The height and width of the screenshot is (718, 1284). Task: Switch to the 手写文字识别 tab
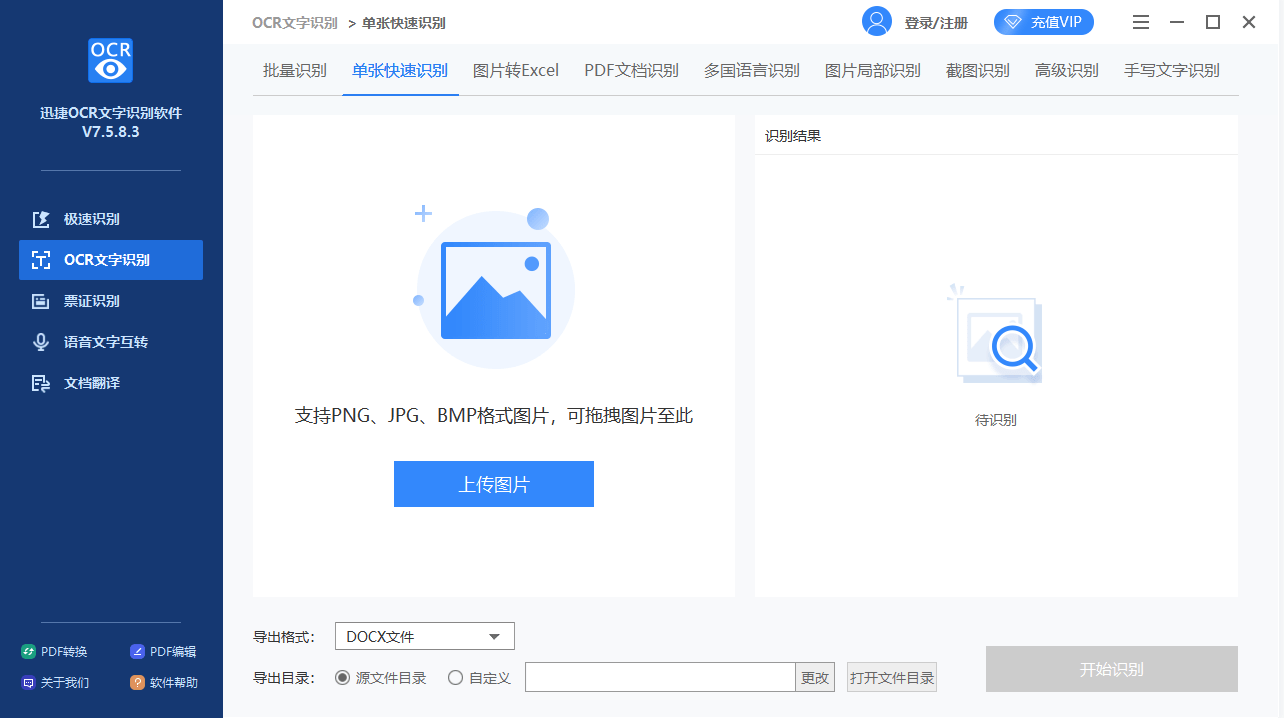point(1171,71)
